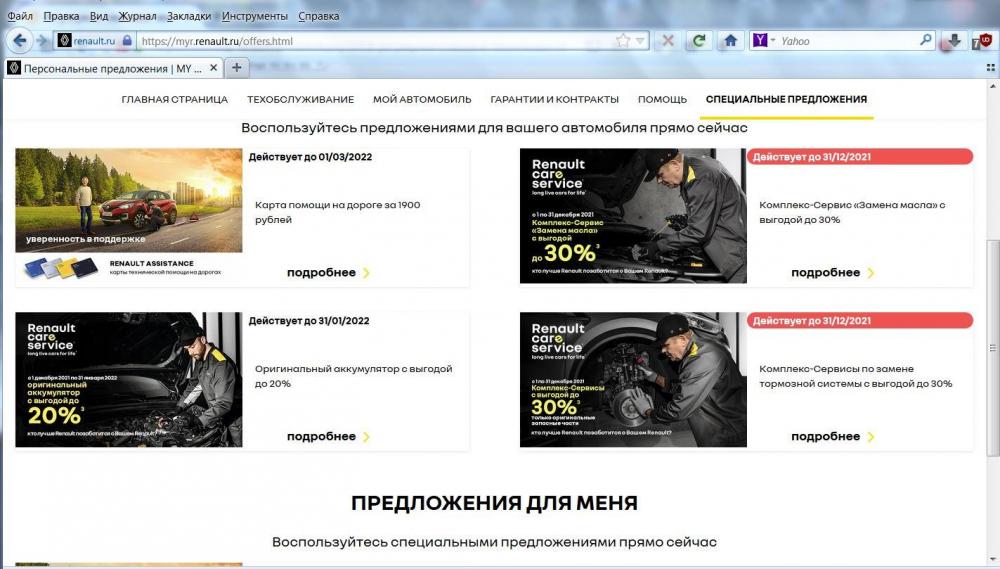Go to ГЛАВНАЯ СТРАНИЦА
Viewport: 1000px width, 569px height.
pos(174,100)
